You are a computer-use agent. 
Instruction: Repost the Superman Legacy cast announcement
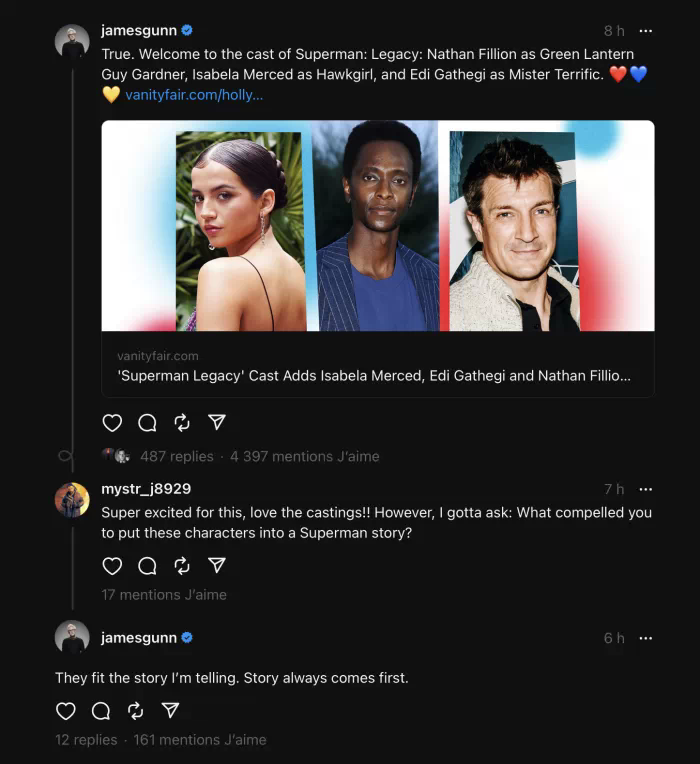pos(182,423)
